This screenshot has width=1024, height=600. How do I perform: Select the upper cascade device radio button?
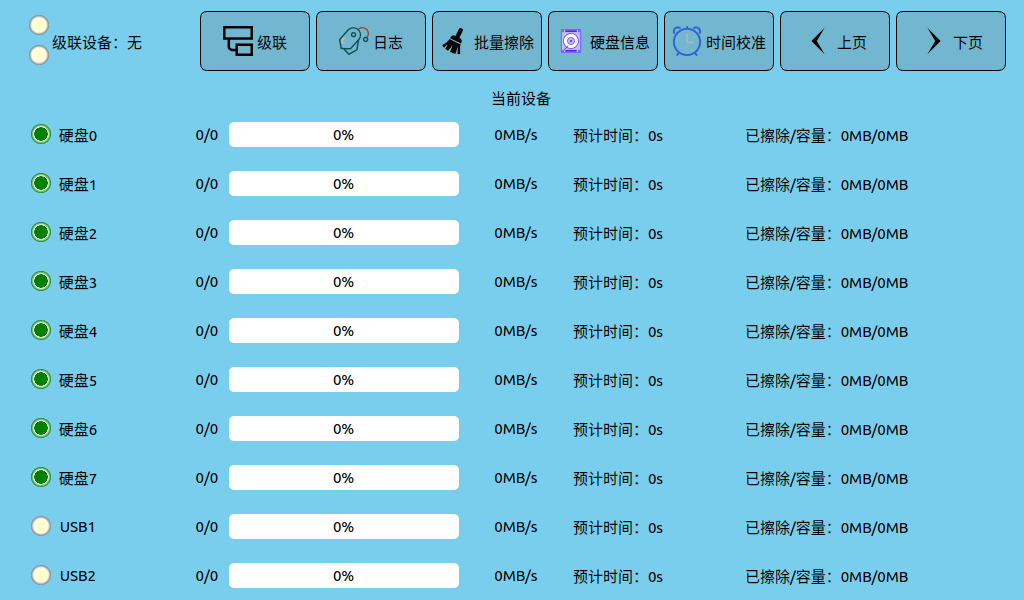click(x=39, y=24)
